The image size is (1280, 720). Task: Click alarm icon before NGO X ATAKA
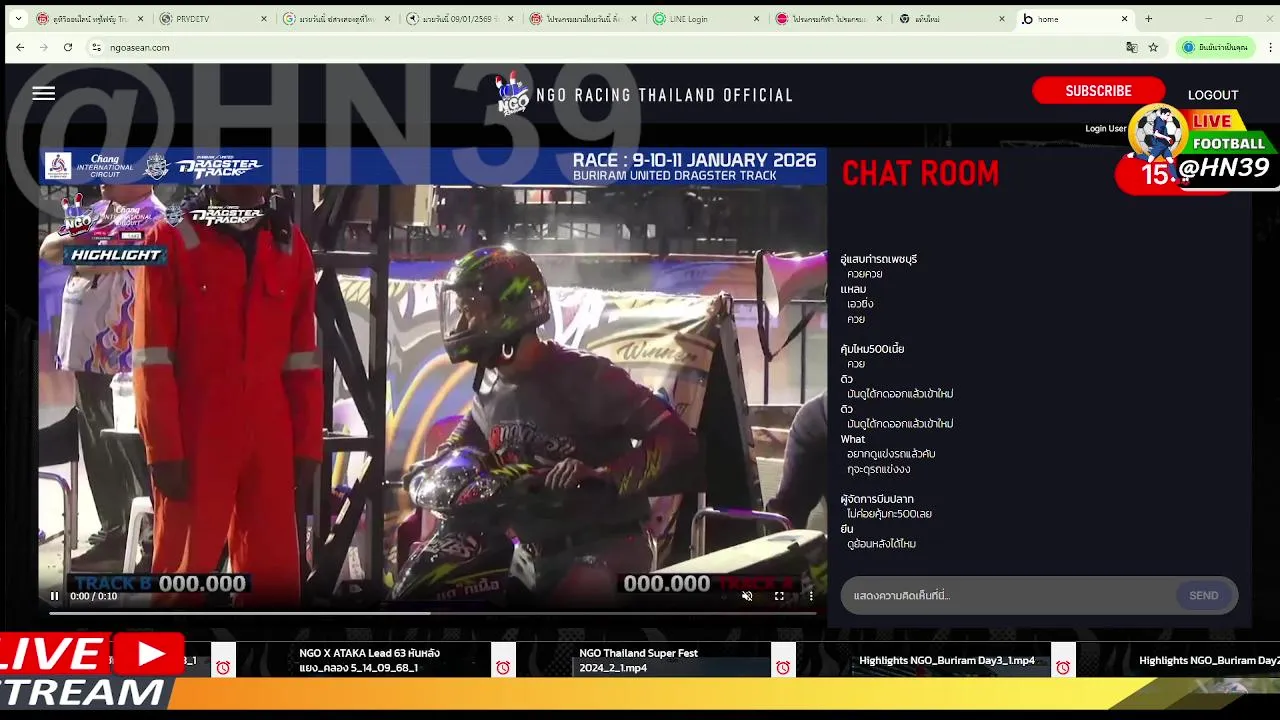click(x=223, y=667)
